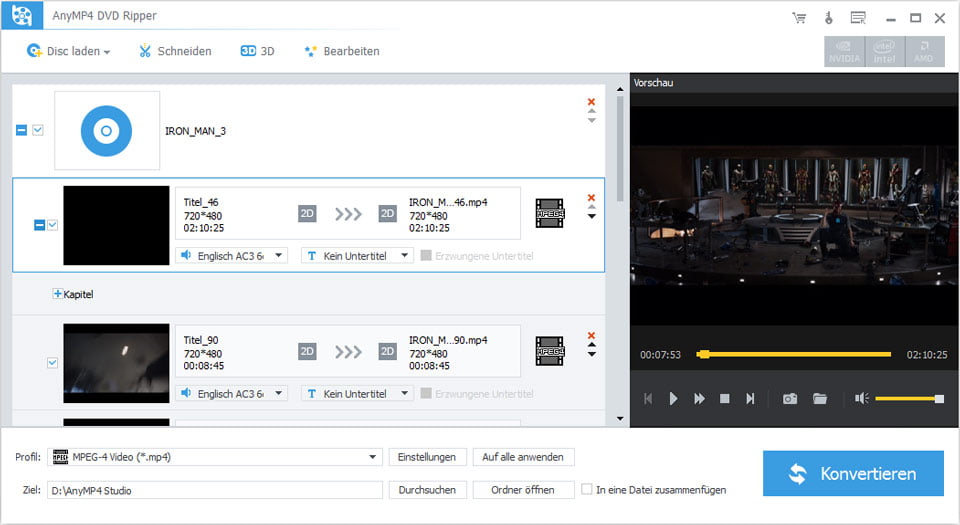
Task: Move IRON_MAN_3 disc entry up
Action: [x=591, y=111]
